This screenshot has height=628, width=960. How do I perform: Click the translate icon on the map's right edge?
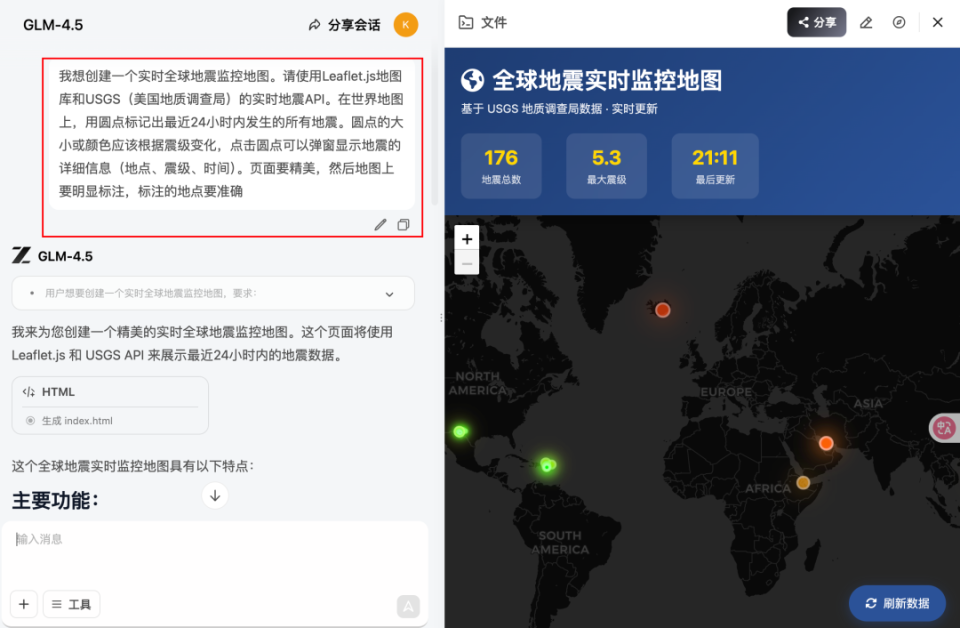(x=944, y=426)
